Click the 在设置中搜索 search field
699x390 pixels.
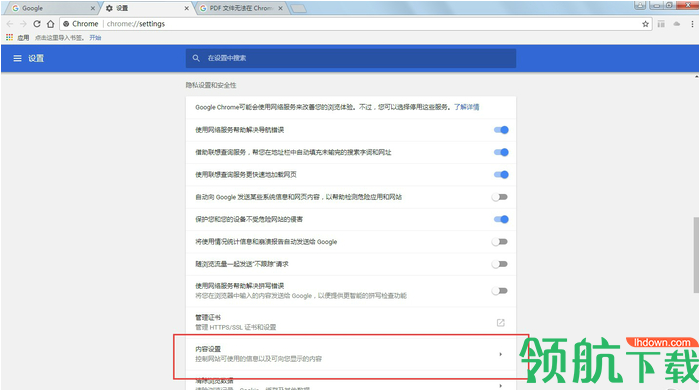point(351,58)
